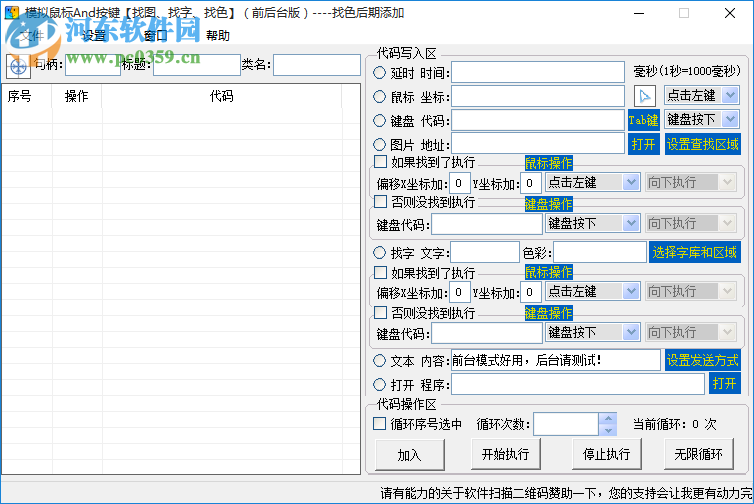Viewport: 754px width, 504px height.
Task: Click the blue 鼠标操作 label in find-text section
Action: 549,272
